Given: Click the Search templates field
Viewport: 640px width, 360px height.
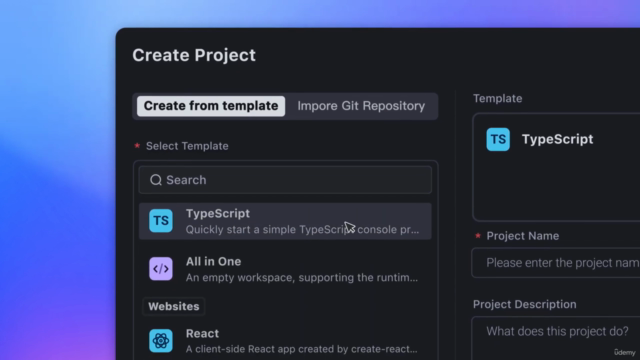Looking at the screenshot, I should [x=285, y=180].
